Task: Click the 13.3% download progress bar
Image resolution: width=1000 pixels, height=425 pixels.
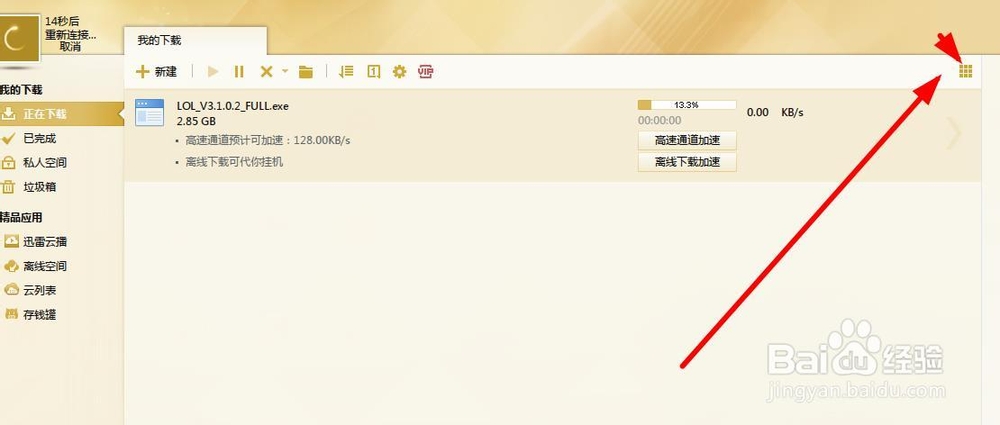Action: (x=687, y=105)
